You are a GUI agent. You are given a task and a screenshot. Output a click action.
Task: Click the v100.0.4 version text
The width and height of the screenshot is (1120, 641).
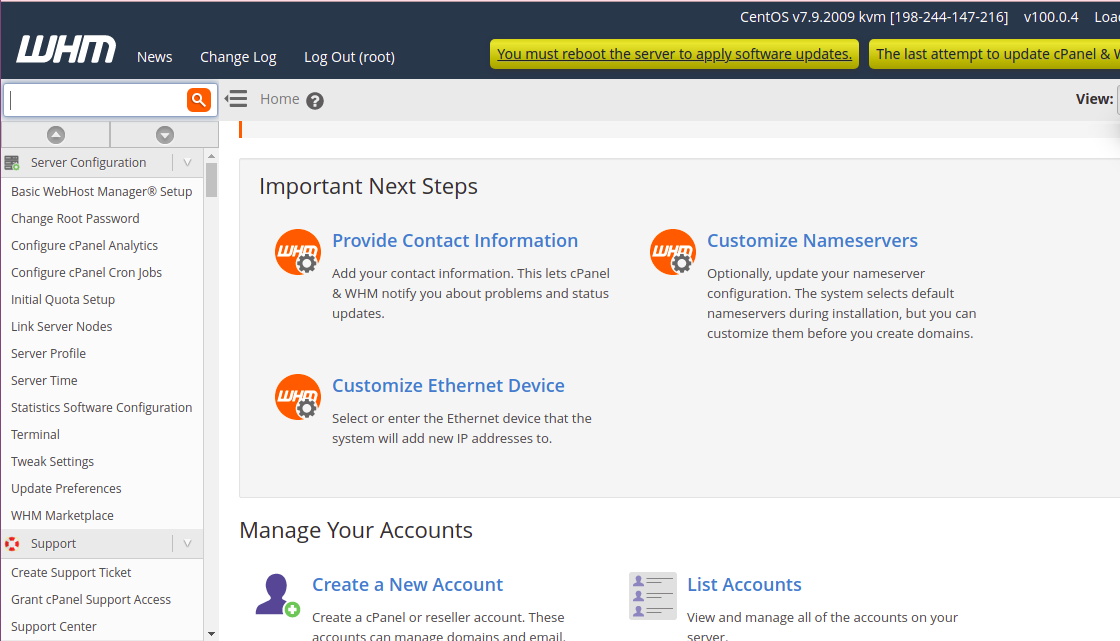click(1051, 17)
